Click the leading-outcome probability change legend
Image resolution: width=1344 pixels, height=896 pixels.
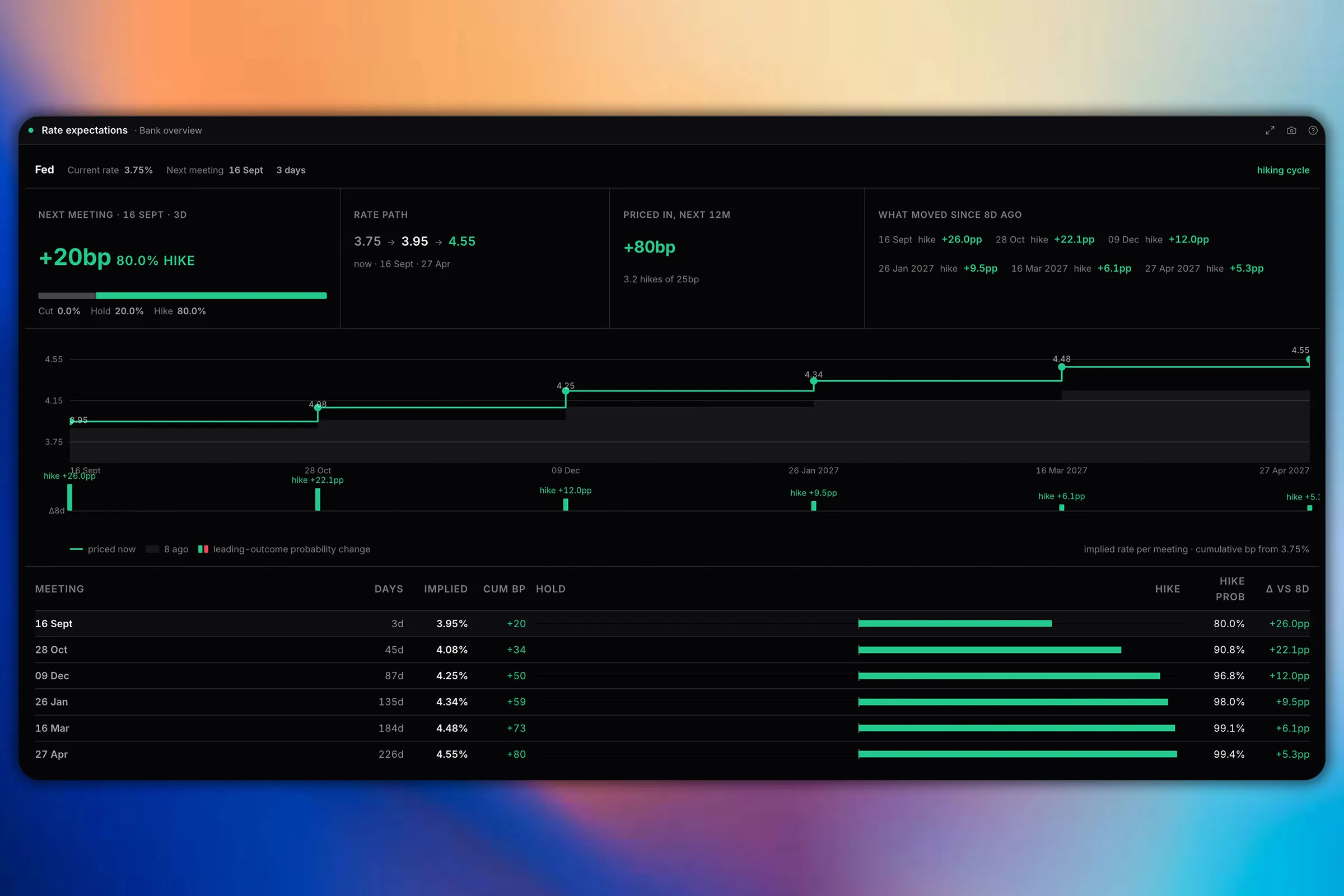pos(284,549)
